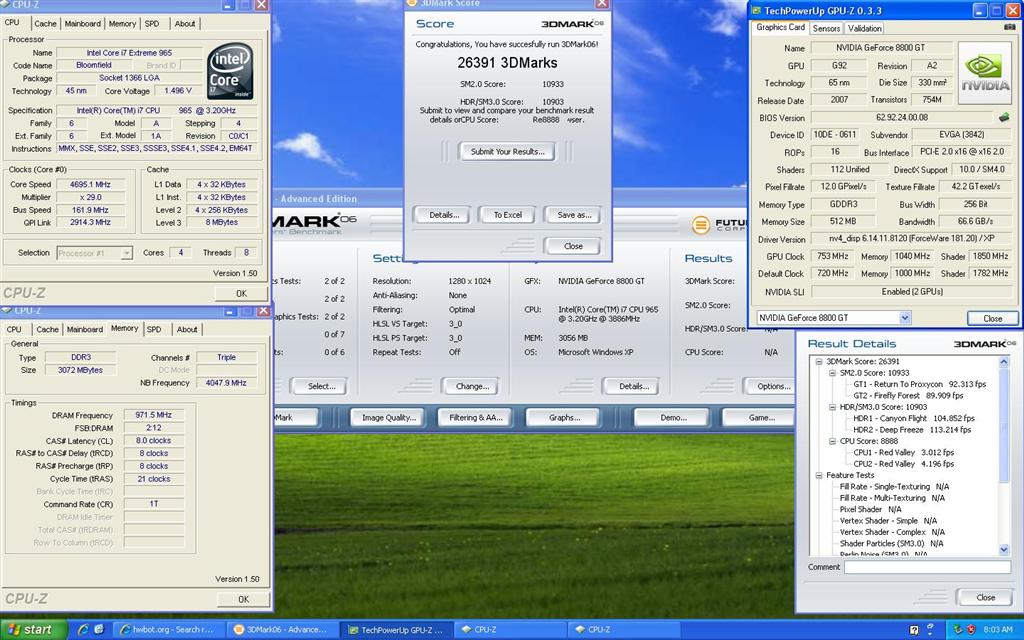Switch to second CPU-Z taskbar button

point(624,630)
